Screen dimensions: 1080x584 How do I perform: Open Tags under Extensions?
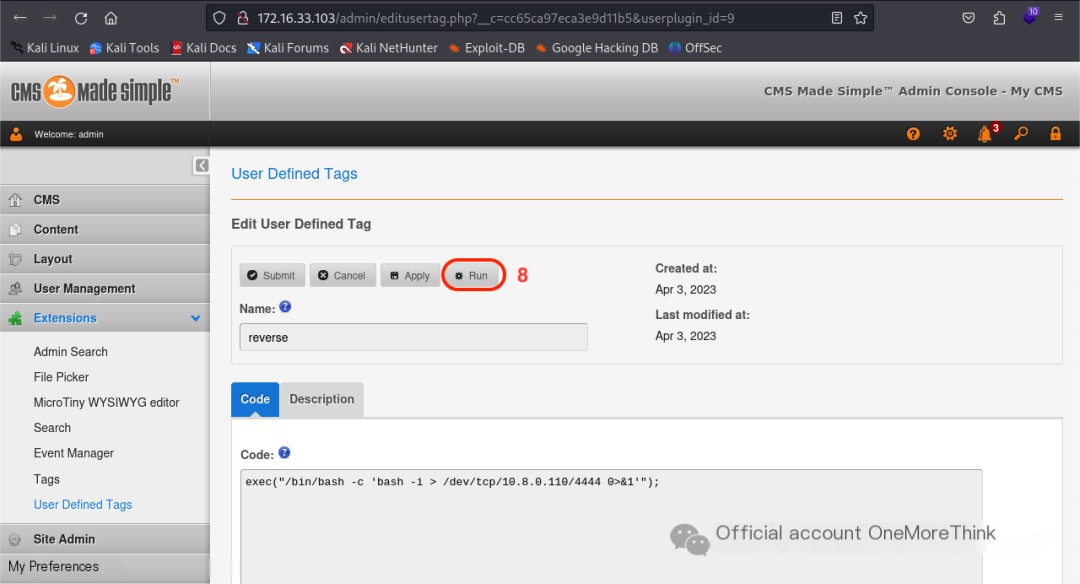point(46,479)
